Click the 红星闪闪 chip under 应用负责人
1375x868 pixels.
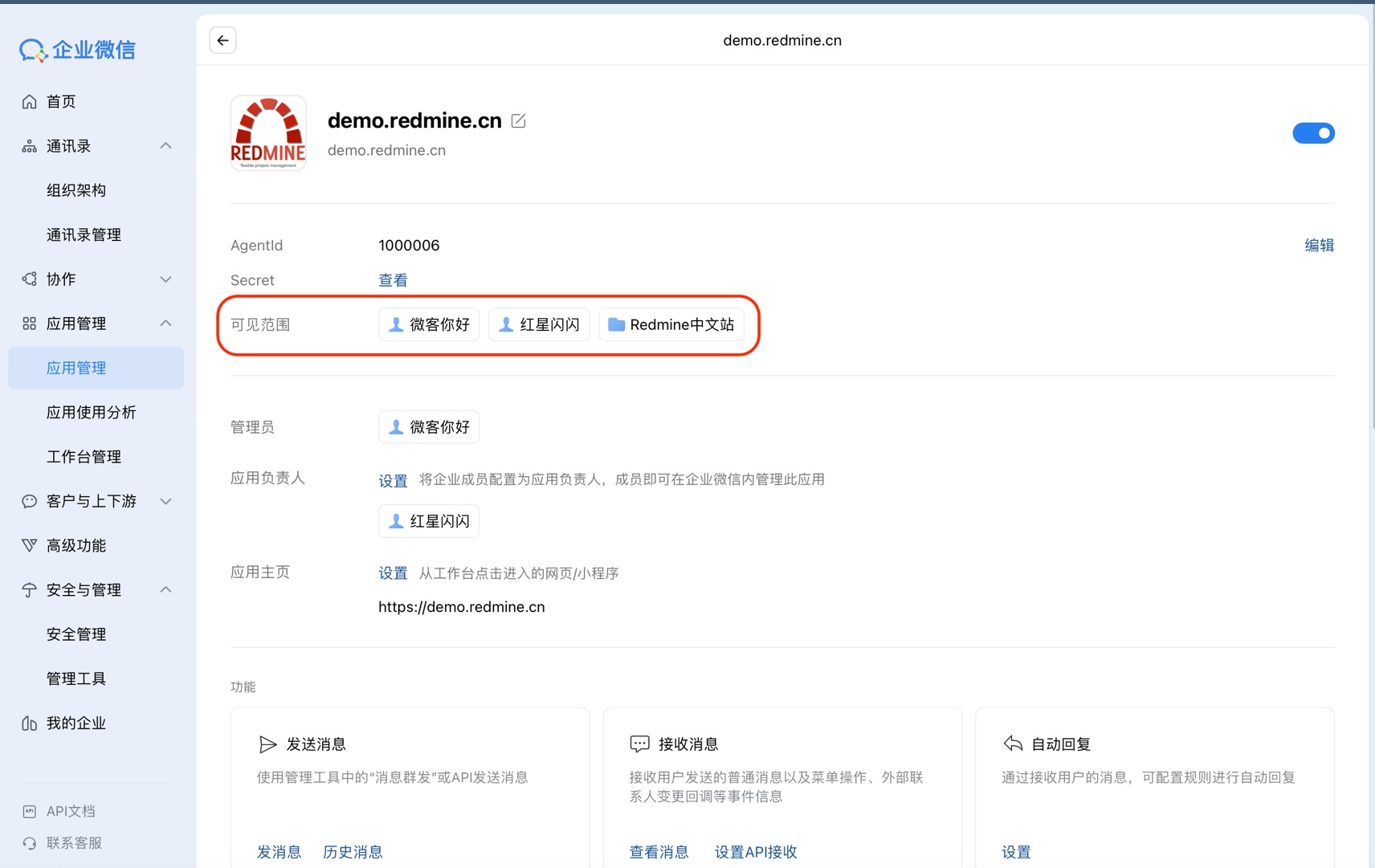click(429, 521)
